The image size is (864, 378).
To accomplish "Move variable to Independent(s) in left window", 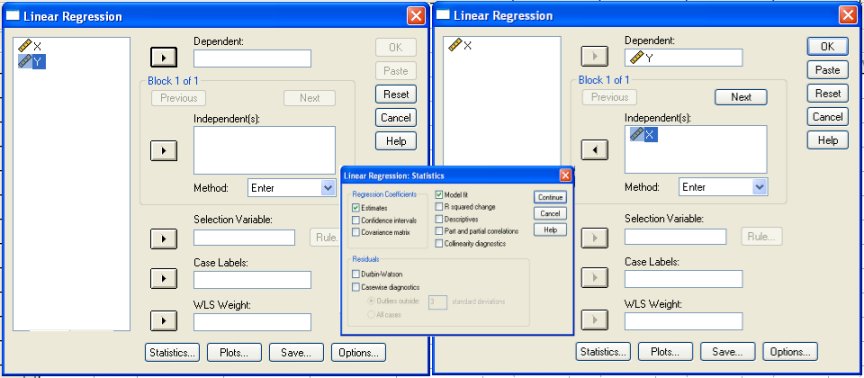I will click(164, 150).
